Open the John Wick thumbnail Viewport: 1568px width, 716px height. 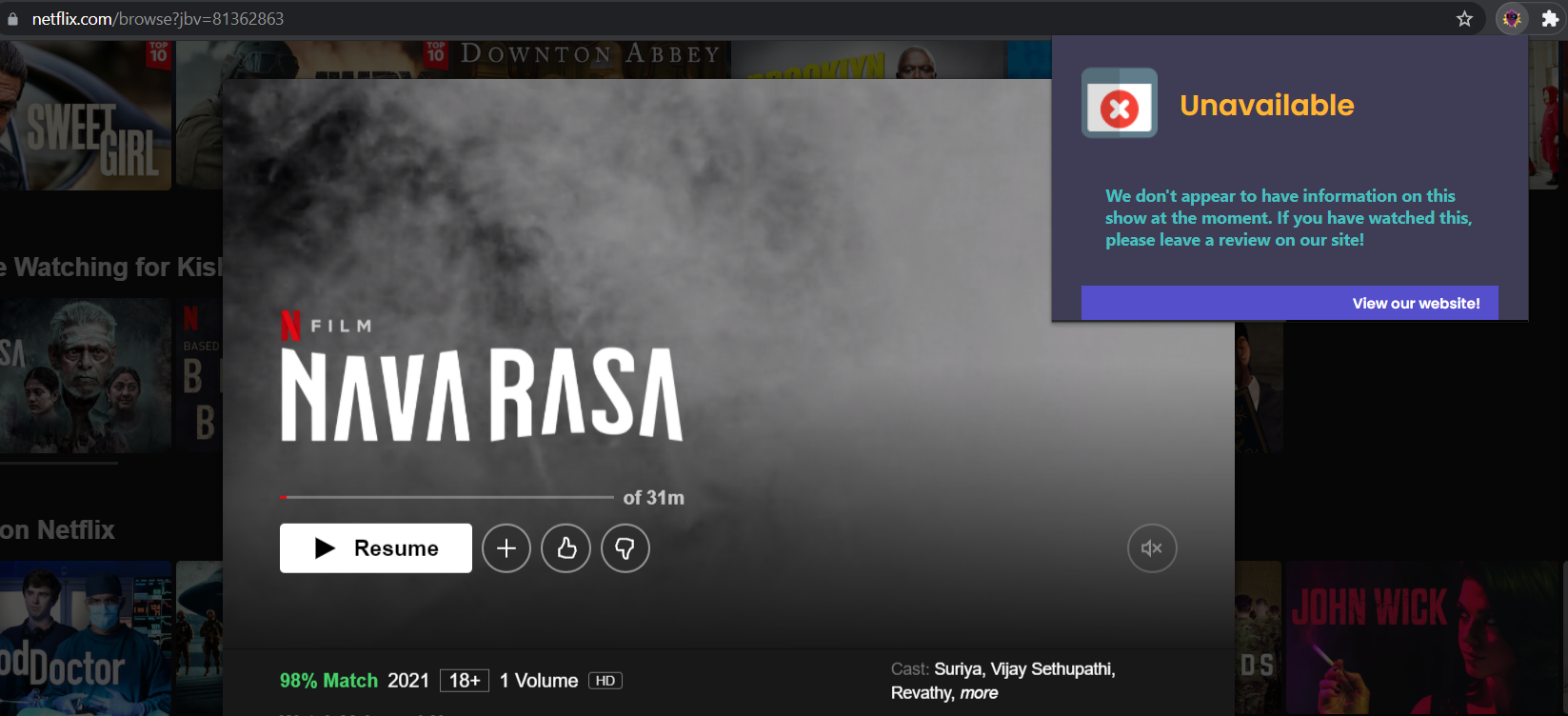(x=1423, y=638)
